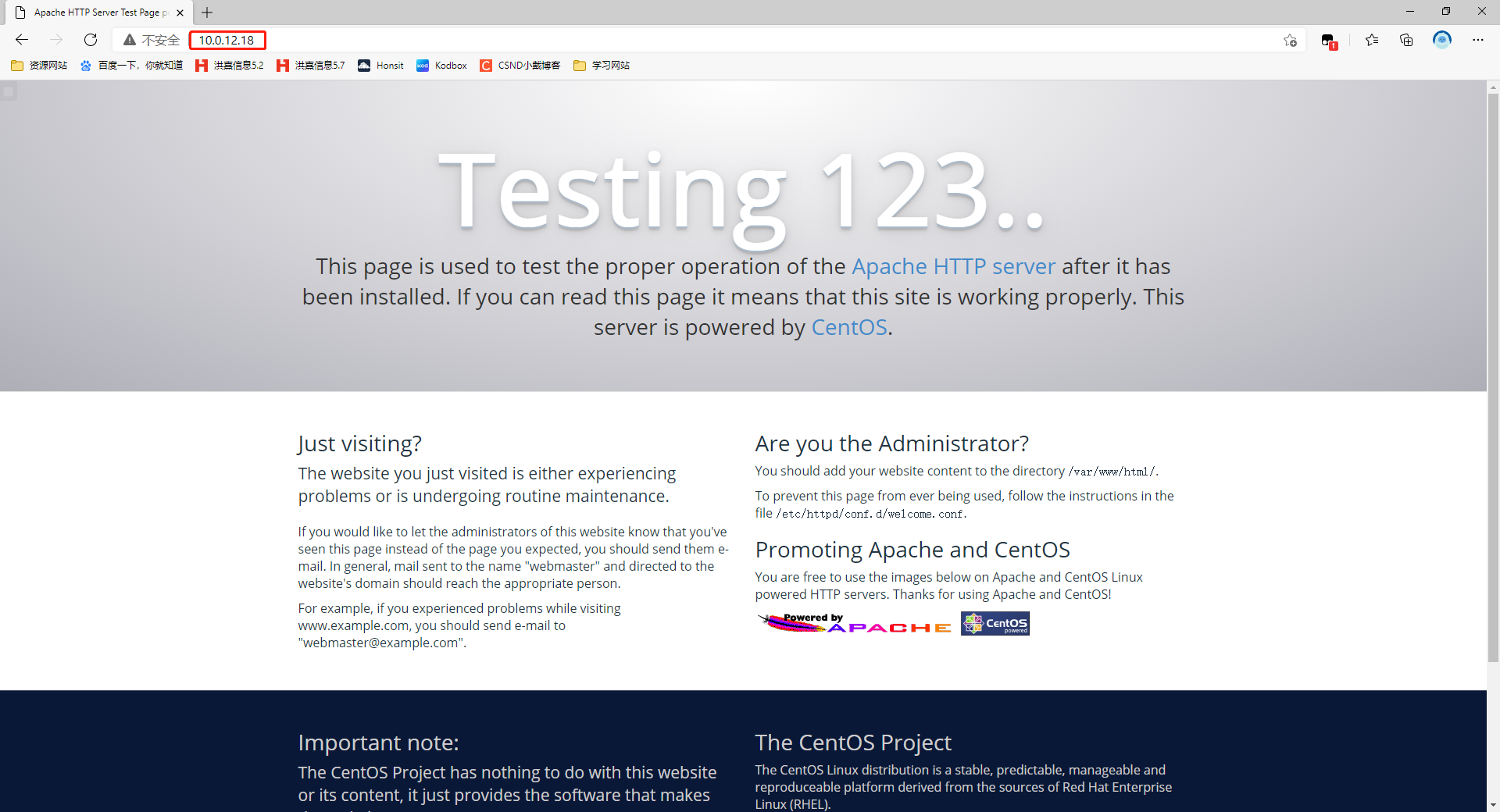1500x812 pixels.
Task: Open the Favorites list icon
Action: point(1372,40)
